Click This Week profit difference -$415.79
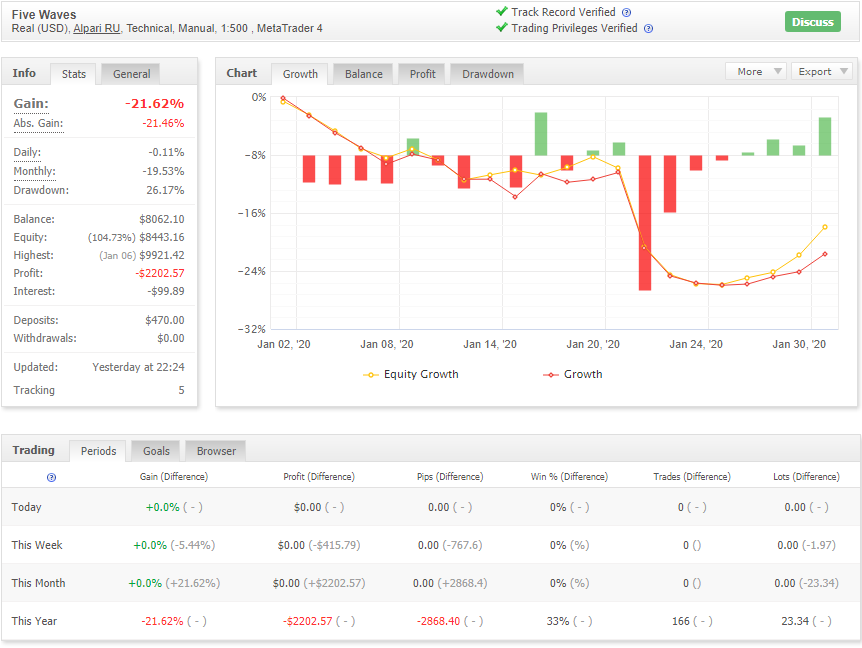Image resolution: width=862 pixels, height=648 pixels. point(335,545)
